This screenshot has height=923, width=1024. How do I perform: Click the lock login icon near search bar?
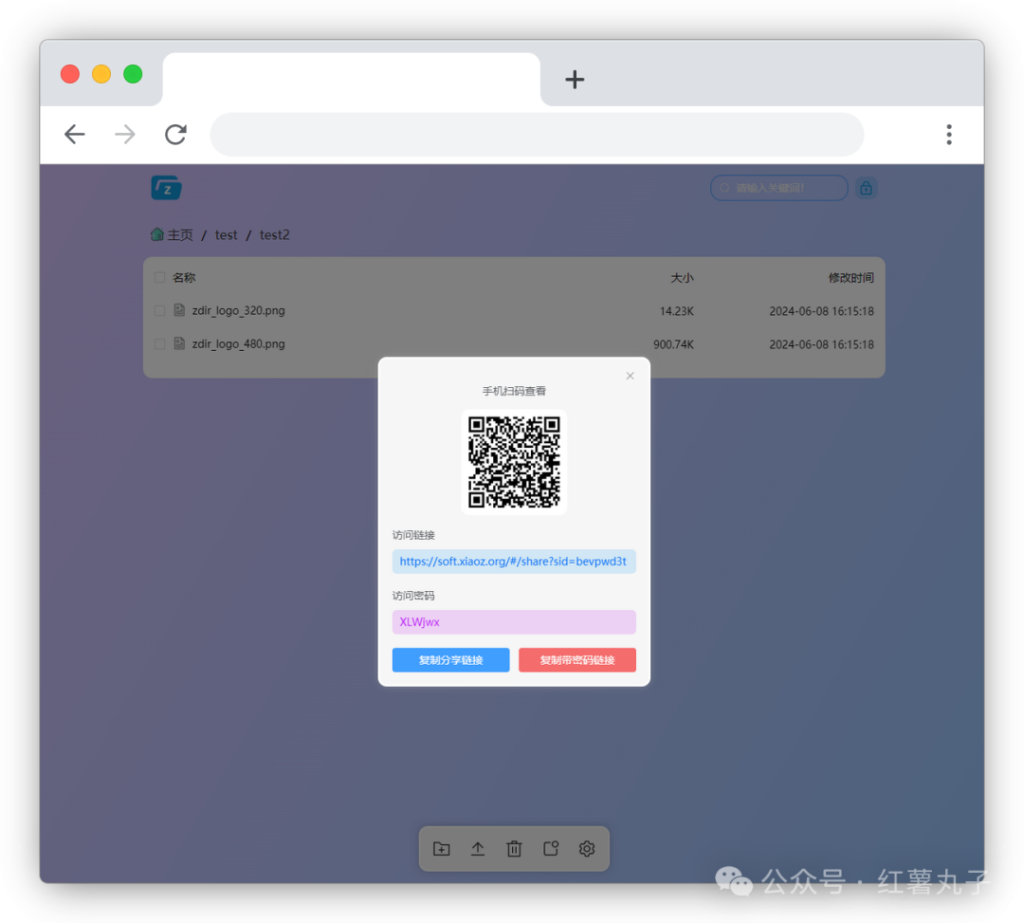pos(866,188)
